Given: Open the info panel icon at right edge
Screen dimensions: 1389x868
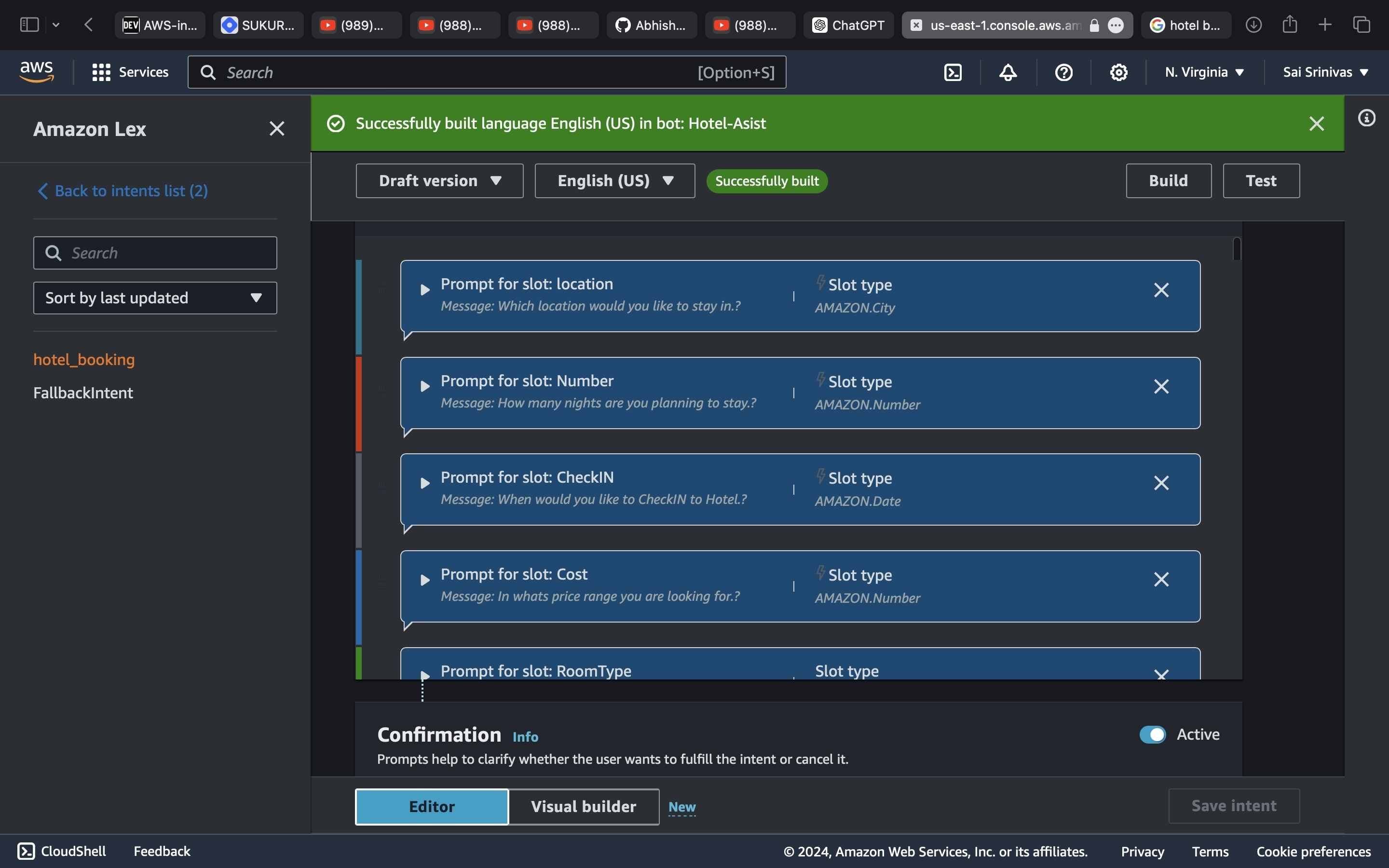Looking at the screenshot, I should tap(1367, 118).
